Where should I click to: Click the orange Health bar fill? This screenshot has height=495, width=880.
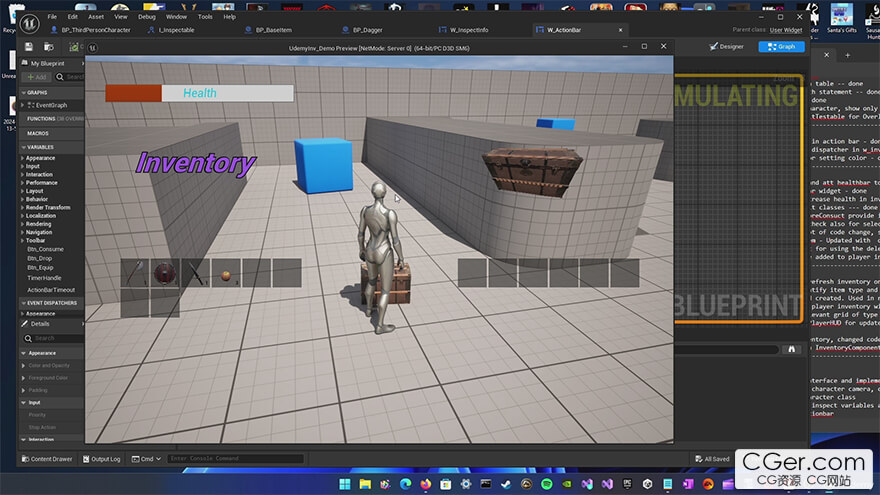point(134,93)
